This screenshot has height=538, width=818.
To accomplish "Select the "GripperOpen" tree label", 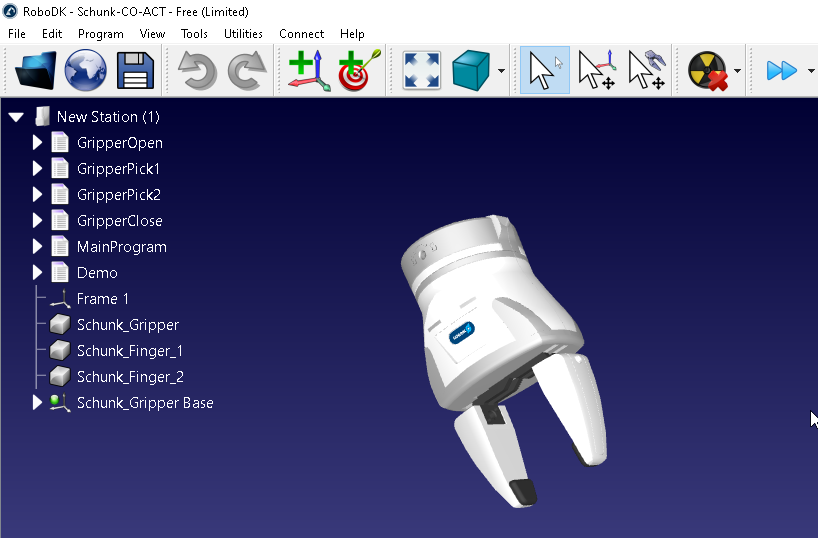I will click(120, 143).
